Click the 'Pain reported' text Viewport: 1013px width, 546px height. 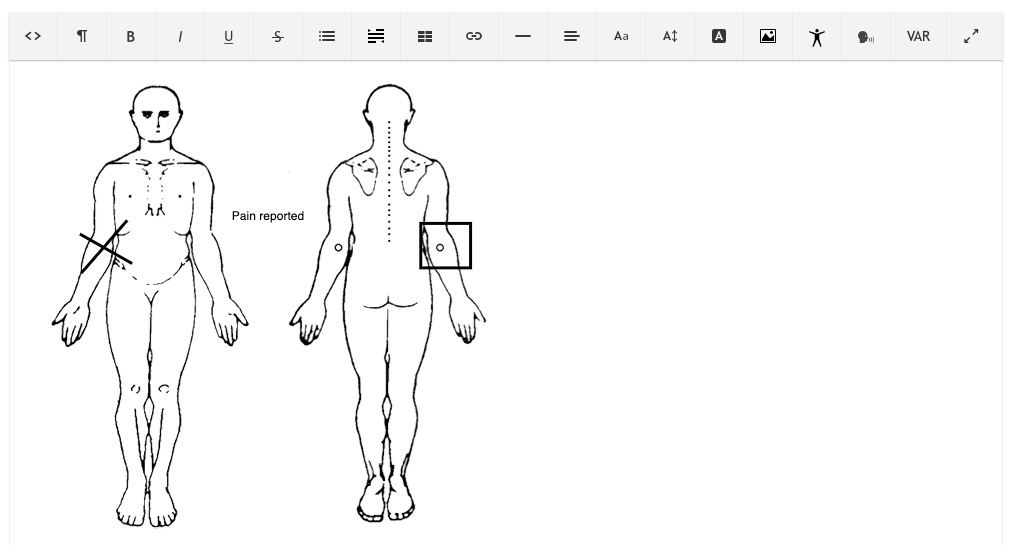[x=268, y=216]
